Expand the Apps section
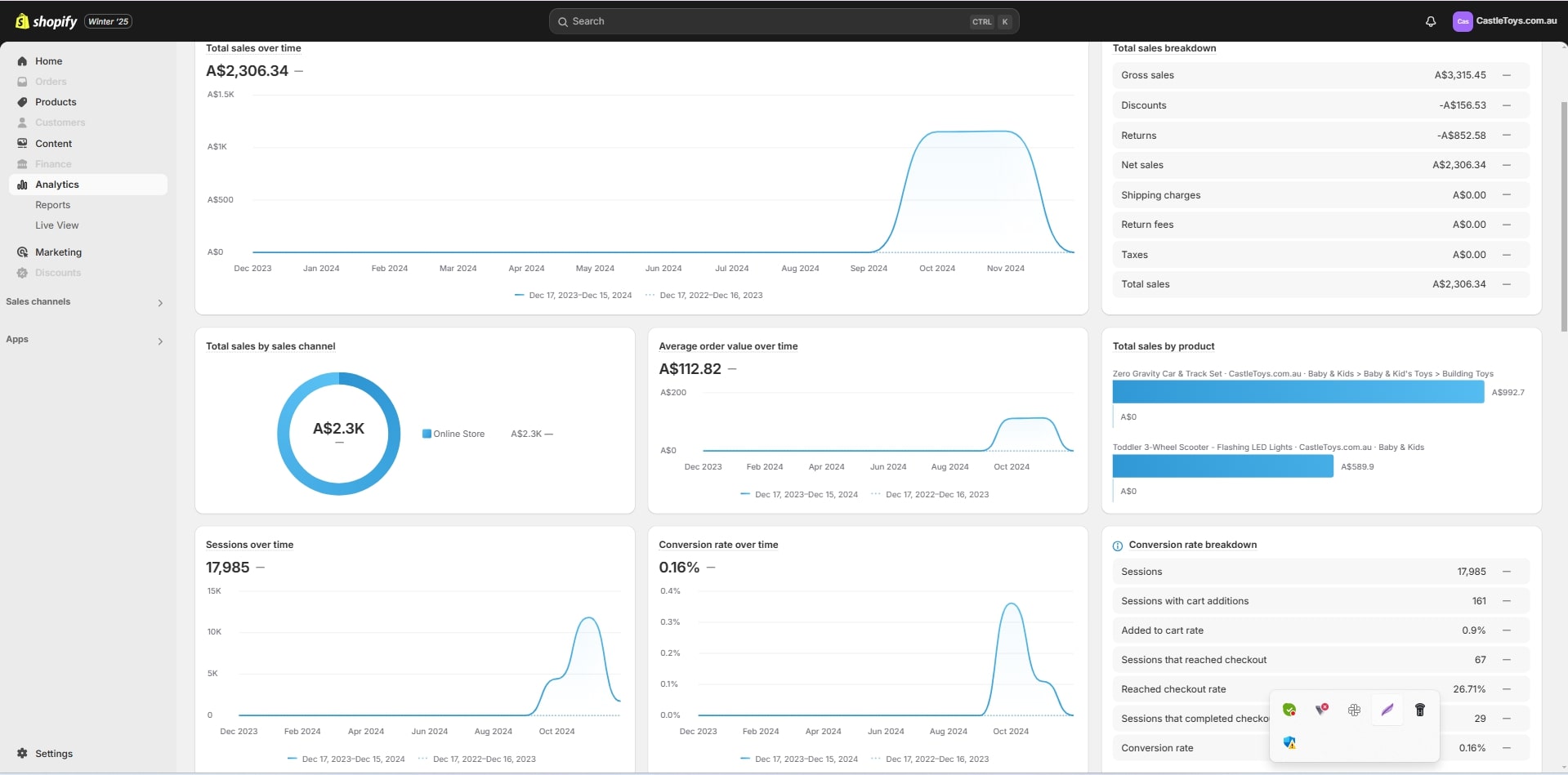 pos(160,341)
